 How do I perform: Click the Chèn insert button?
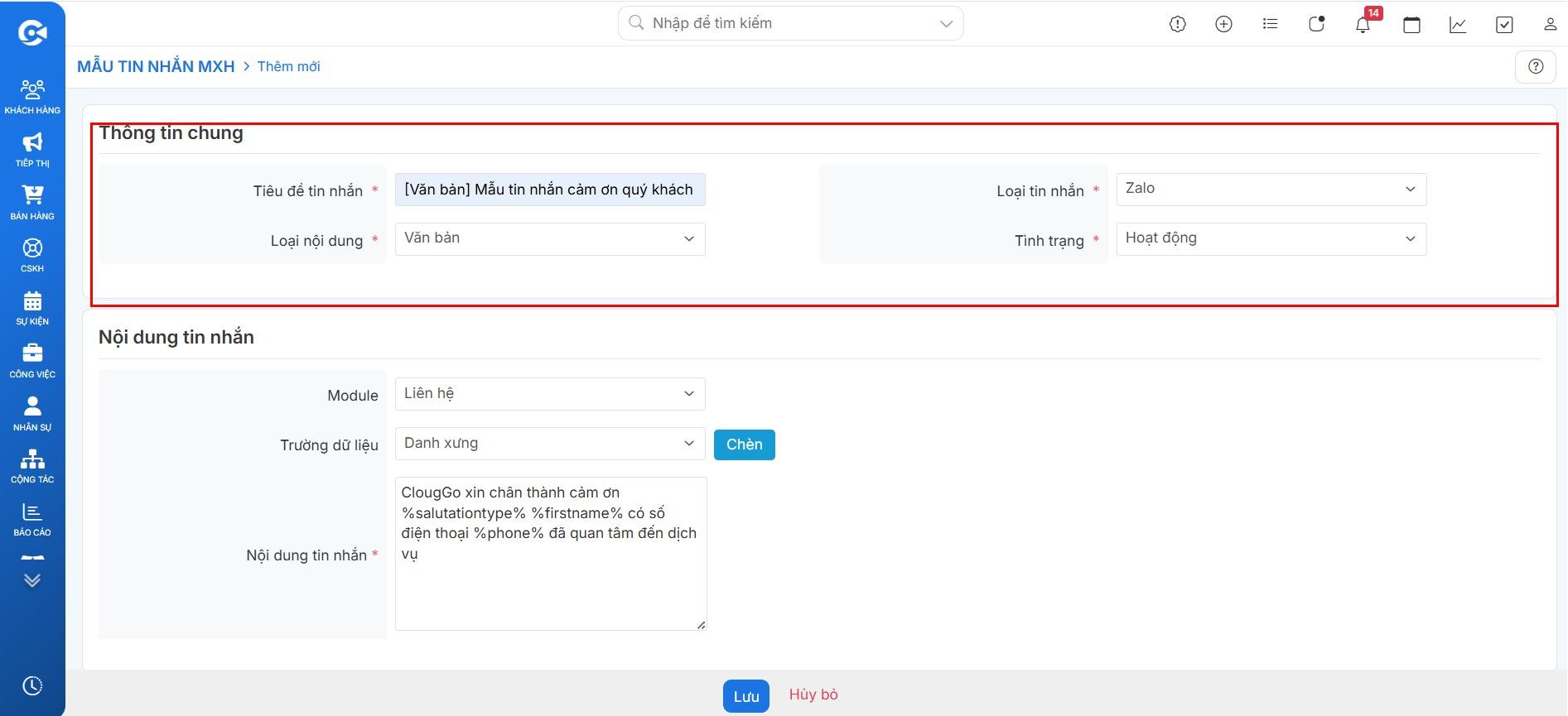[x=745, y=444]
